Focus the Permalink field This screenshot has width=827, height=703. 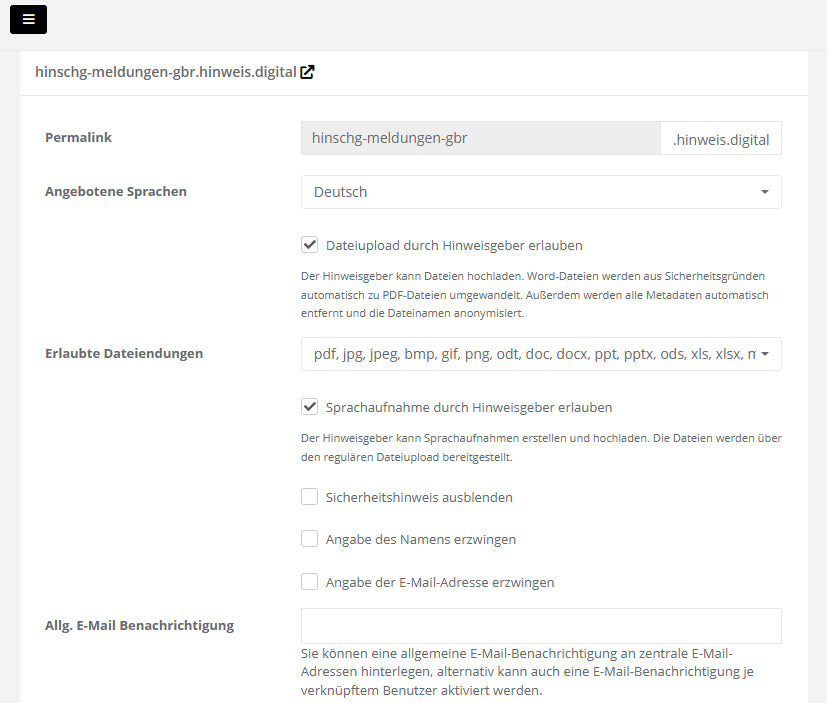coord(480,138)
